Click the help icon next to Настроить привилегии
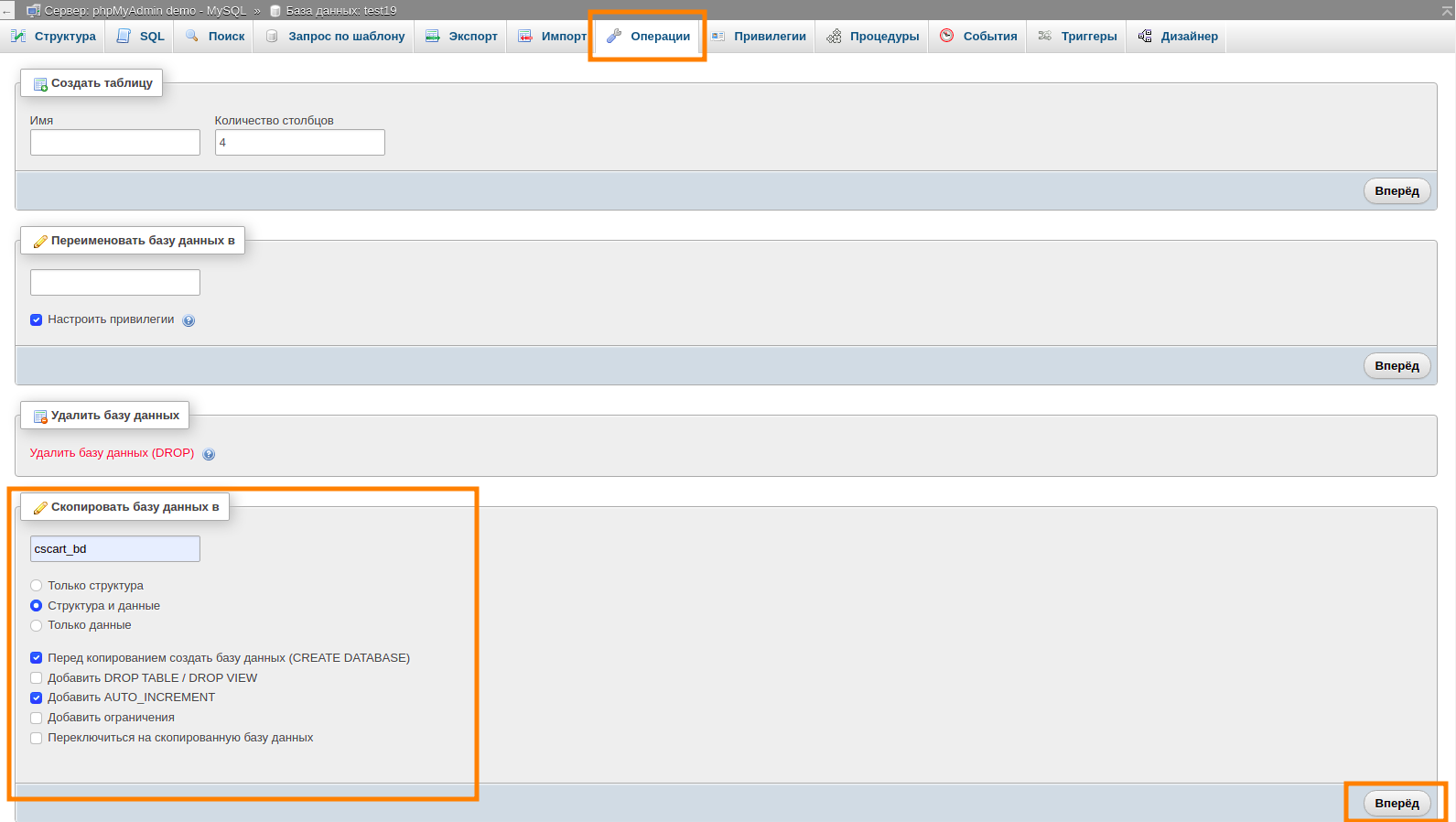Image resolution: width=1456 pixels, height=822 pixels. pos(189,320)
